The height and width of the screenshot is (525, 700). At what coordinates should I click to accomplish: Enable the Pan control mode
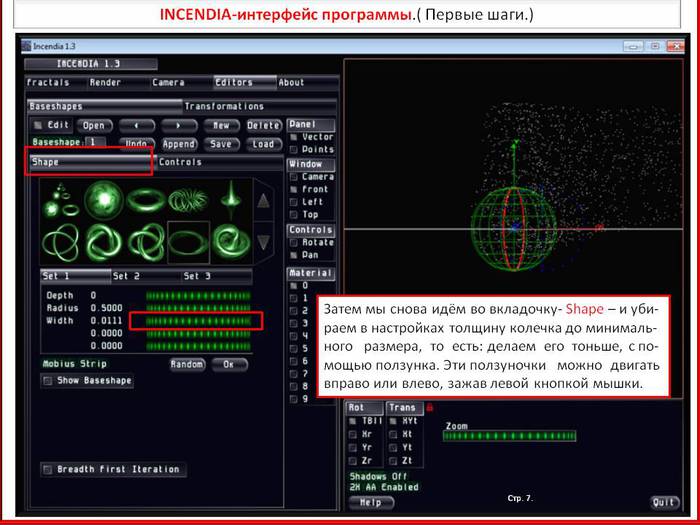(294, 255)
